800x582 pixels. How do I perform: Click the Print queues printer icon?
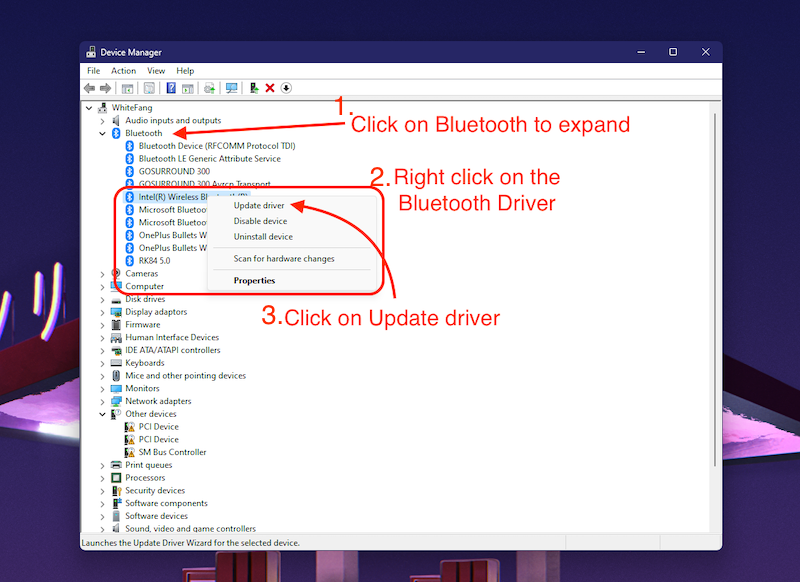tap(116, 465)
